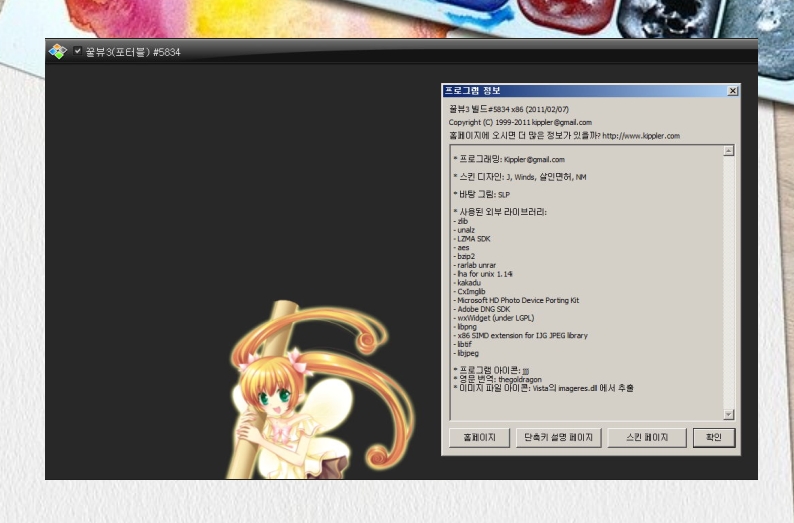
Task: Toggle the checkbox beside the 꿀뷰3 title
Action: coord(77,51)
